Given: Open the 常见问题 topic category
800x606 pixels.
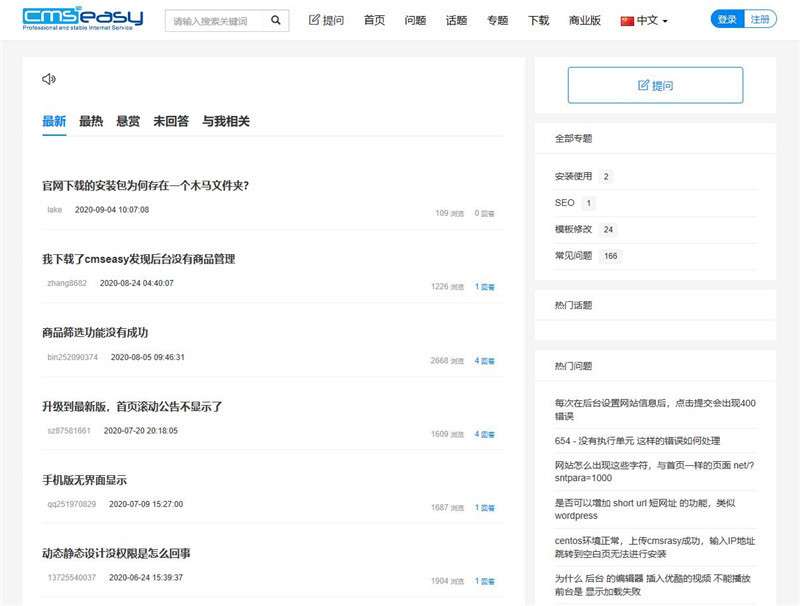Looking at the screenshot, I should coord(573,256).
